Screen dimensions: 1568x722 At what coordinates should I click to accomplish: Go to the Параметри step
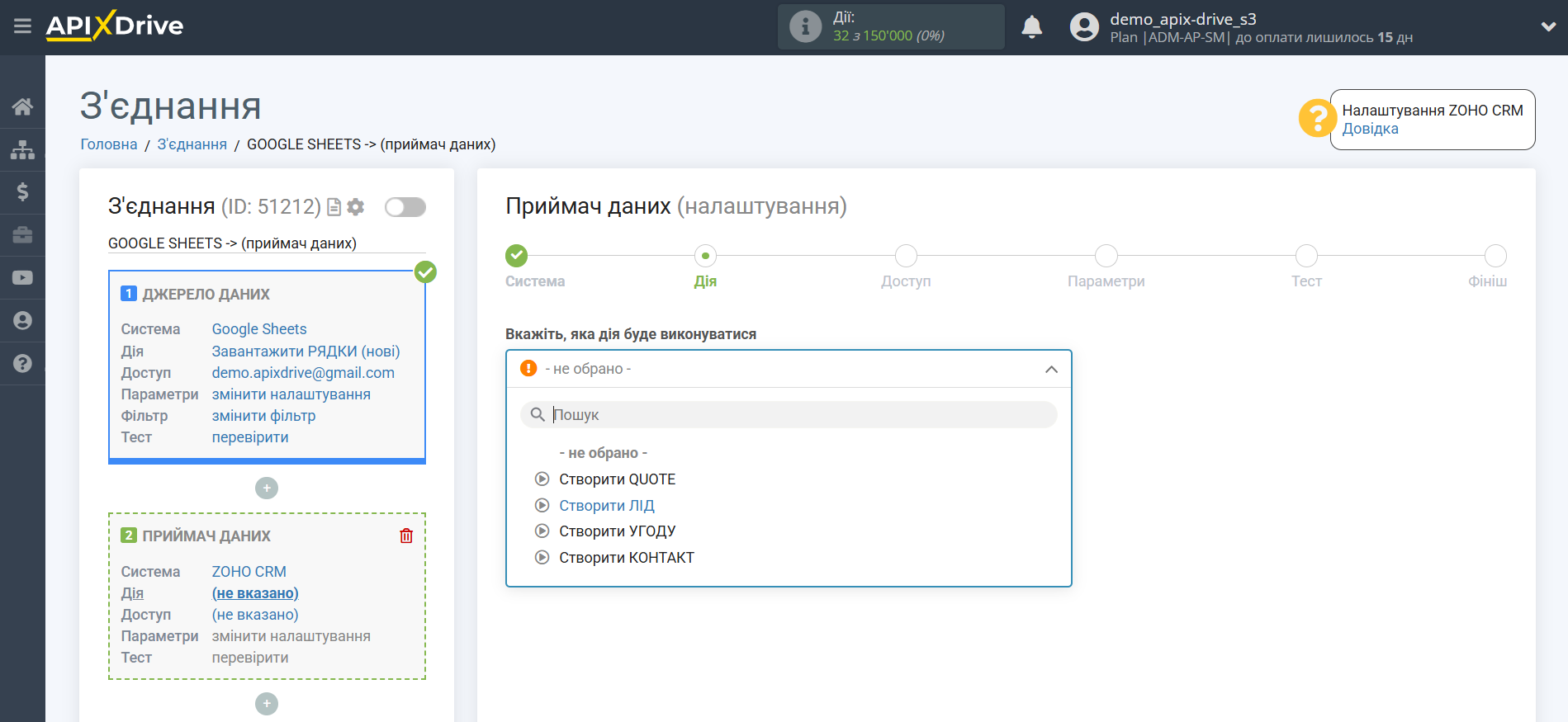point(1106,256)
